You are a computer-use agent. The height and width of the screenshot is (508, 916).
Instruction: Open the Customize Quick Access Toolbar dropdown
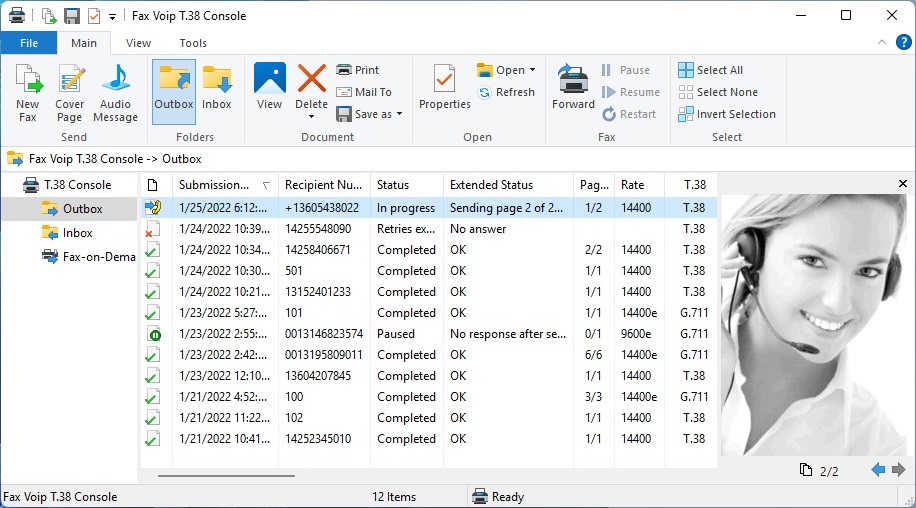pyautogui.click(x=112, y=17)
